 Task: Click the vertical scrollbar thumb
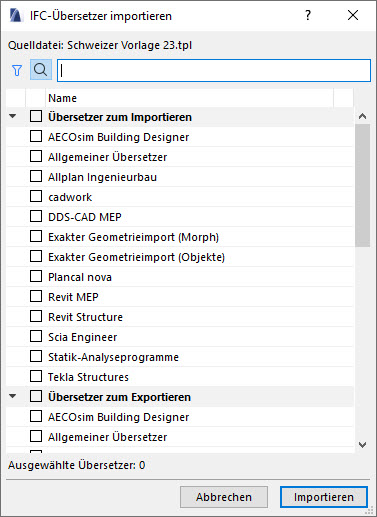click(362, 185)
